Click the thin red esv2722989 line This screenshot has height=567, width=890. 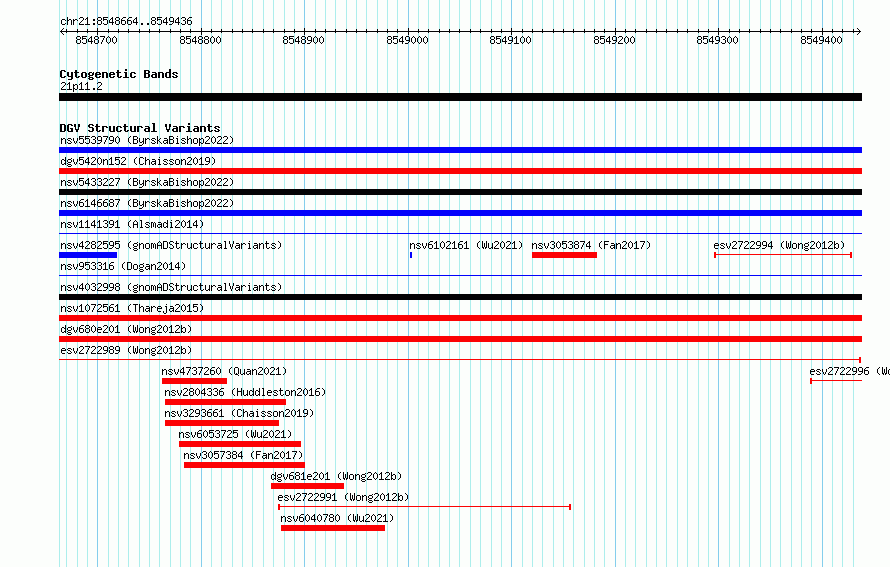(460, 360)
